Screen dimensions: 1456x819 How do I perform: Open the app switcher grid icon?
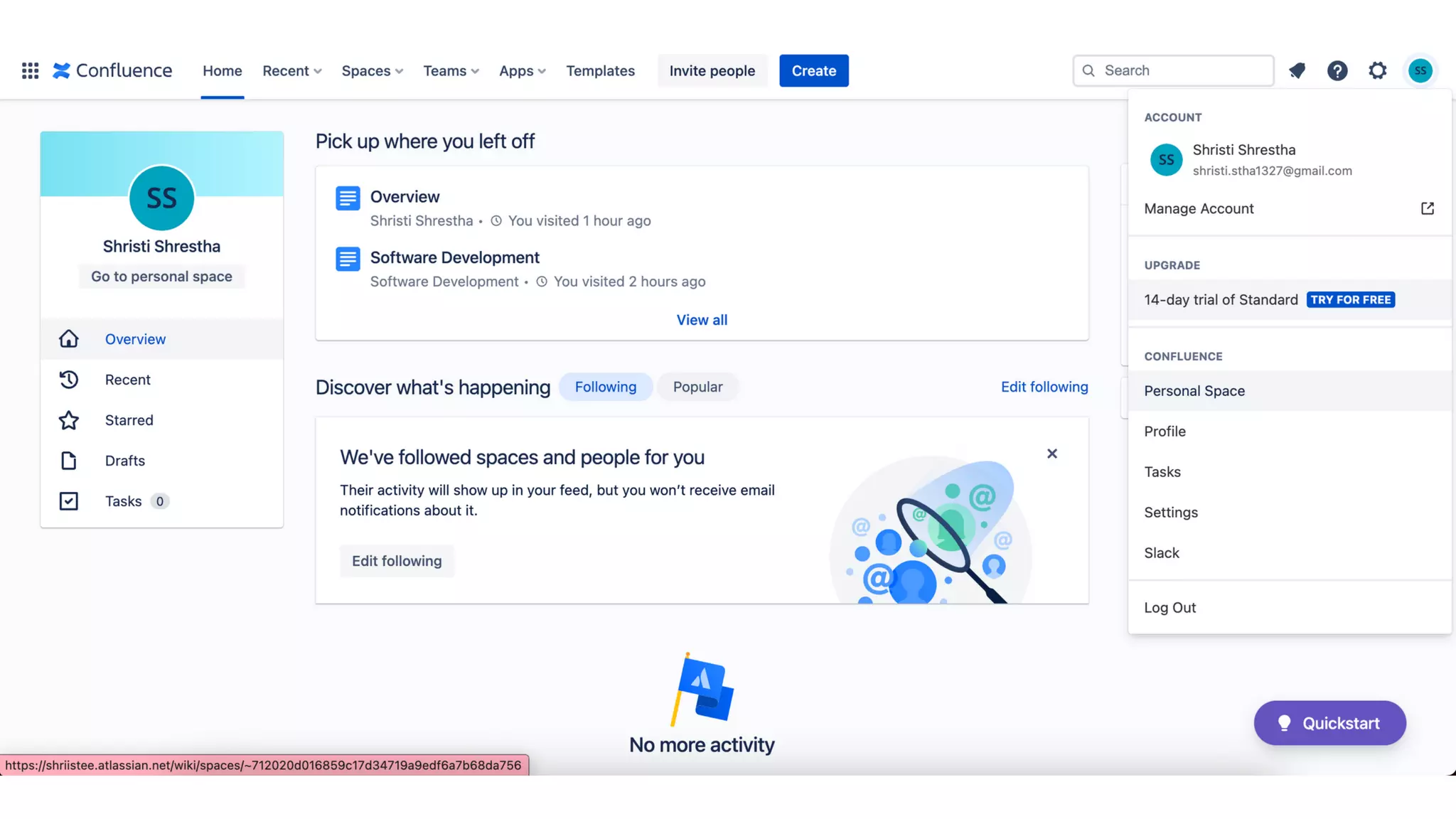[x=30, y=70]
